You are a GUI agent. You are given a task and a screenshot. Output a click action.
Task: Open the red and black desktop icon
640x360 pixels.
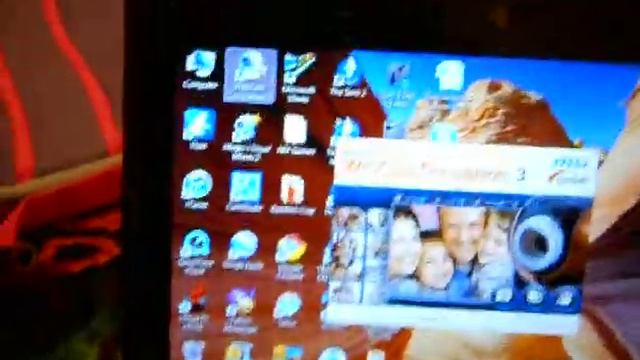pos(194,307)
